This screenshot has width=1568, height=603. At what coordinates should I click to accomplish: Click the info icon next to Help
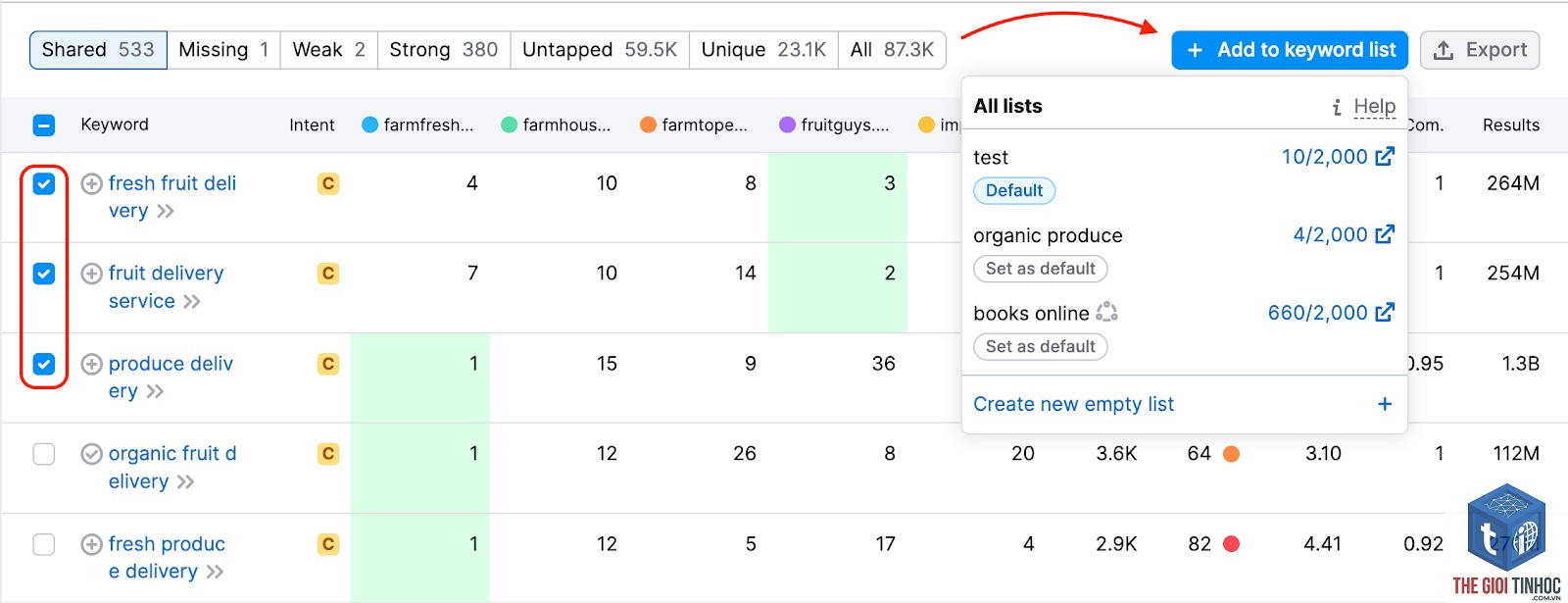[1337, 107]
